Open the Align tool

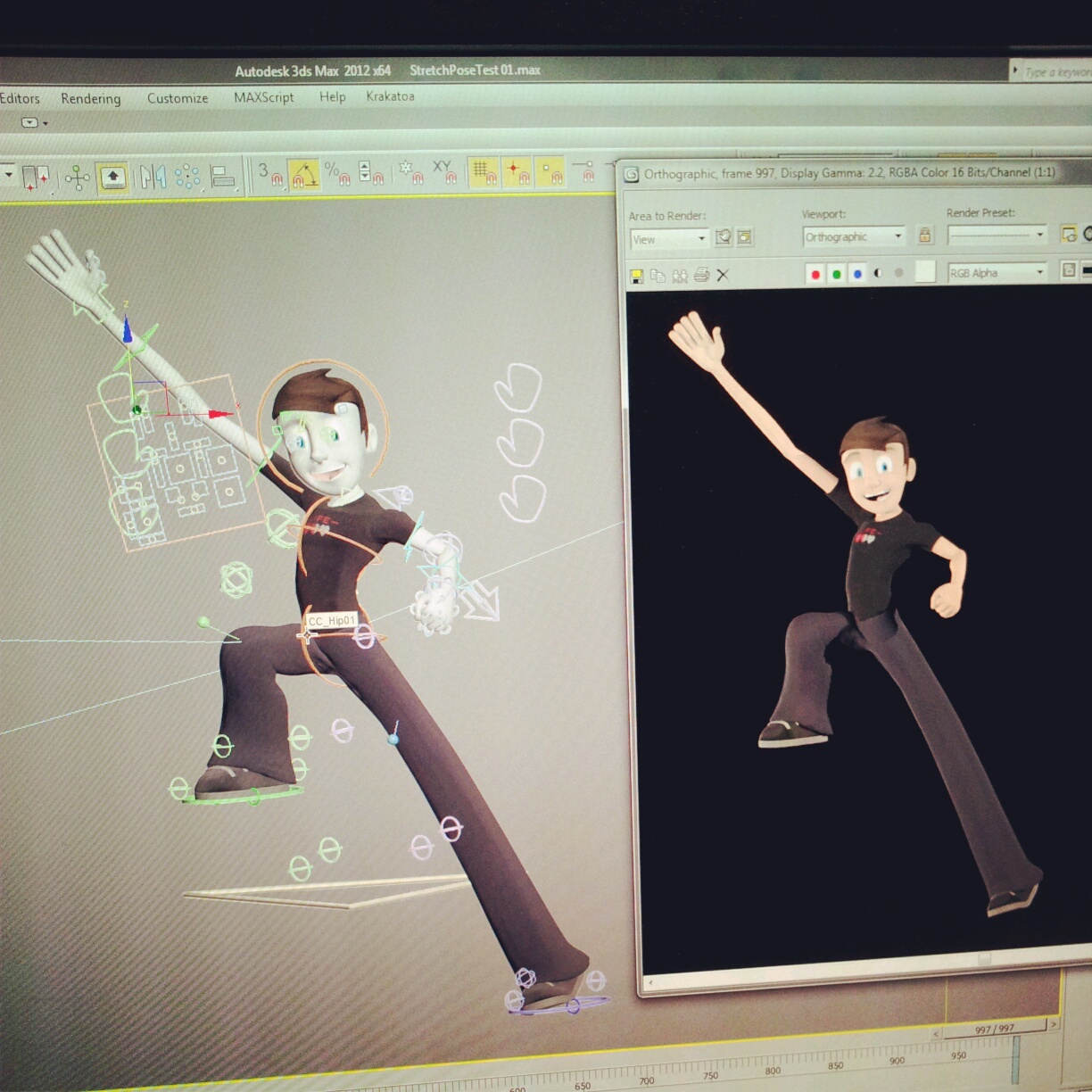click(x=222, y=177)
